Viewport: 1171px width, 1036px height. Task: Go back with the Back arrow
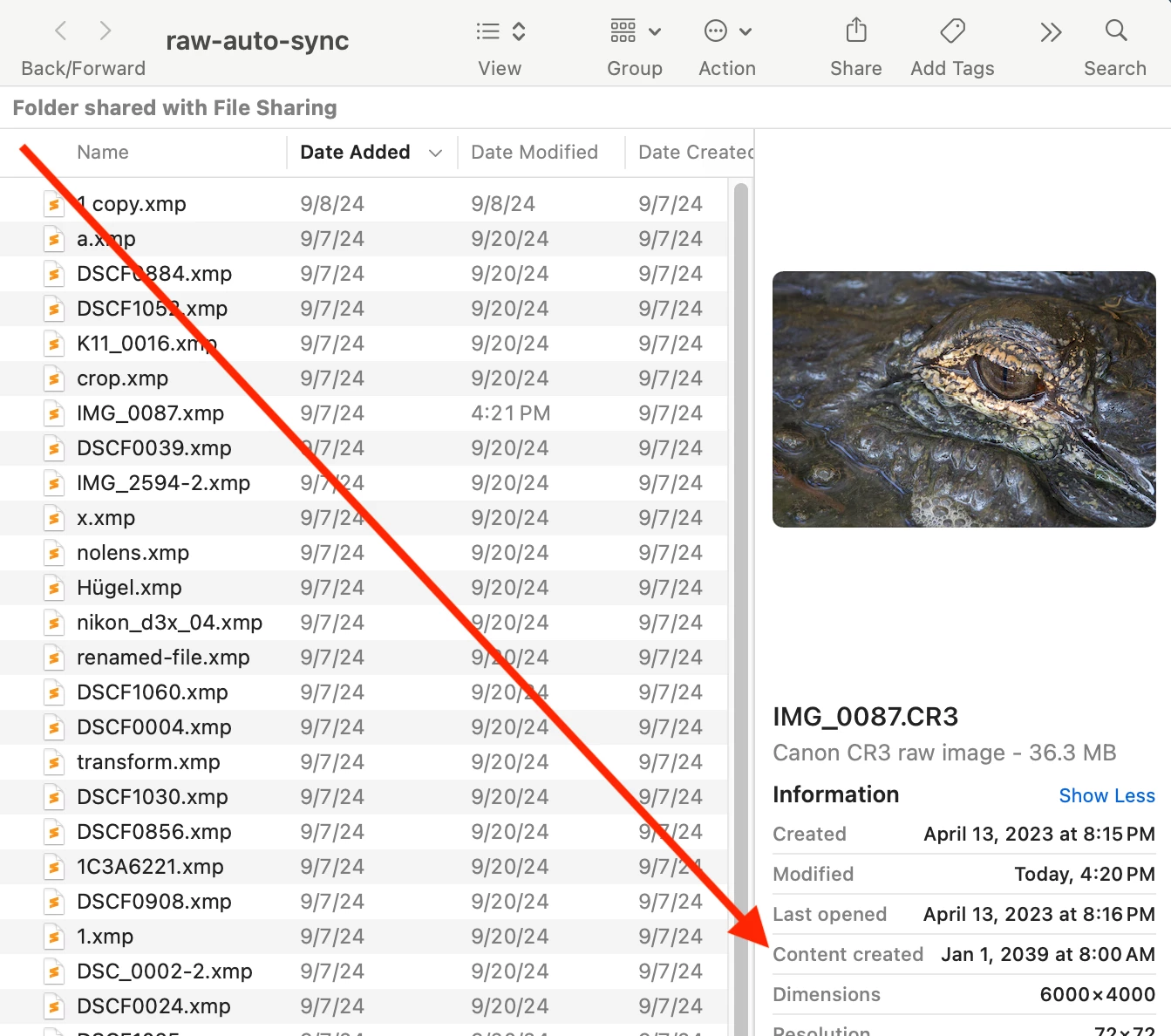click(x=60, y=31)
